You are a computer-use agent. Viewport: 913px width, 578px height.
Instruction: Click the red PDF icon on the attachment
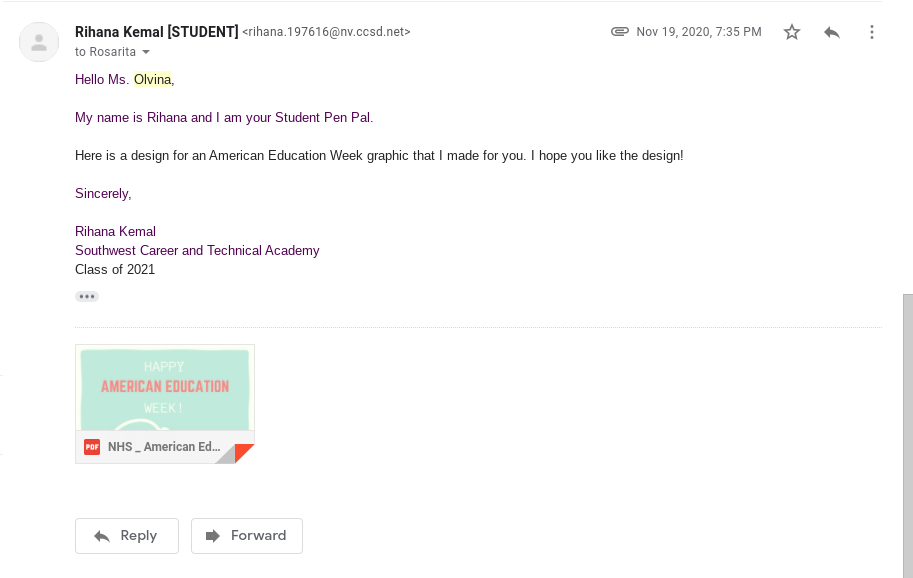(92, 447)
